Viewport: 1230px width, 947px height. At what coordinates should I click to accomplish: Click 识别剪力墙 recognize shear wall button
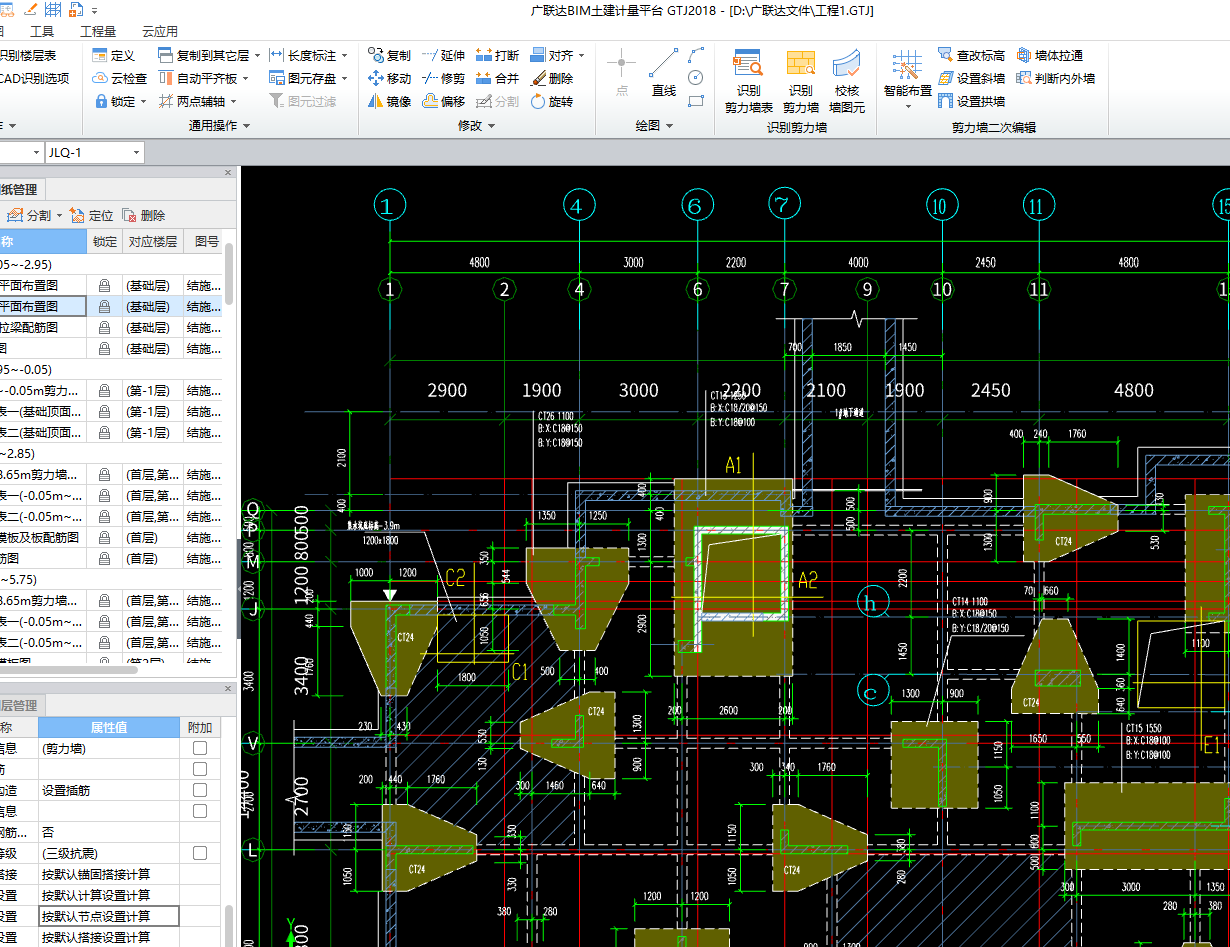tap(800, 80)
